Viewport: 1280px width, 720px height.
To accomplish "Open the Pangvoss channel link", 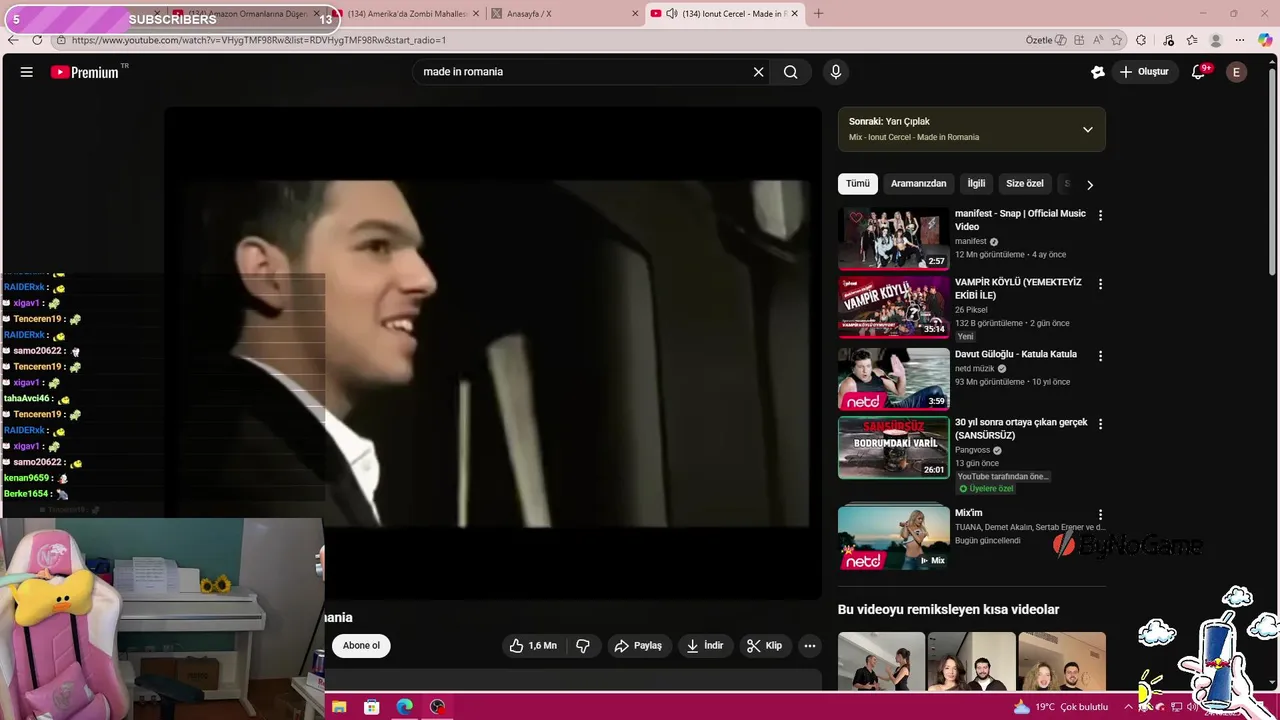I will click(973, 451).
